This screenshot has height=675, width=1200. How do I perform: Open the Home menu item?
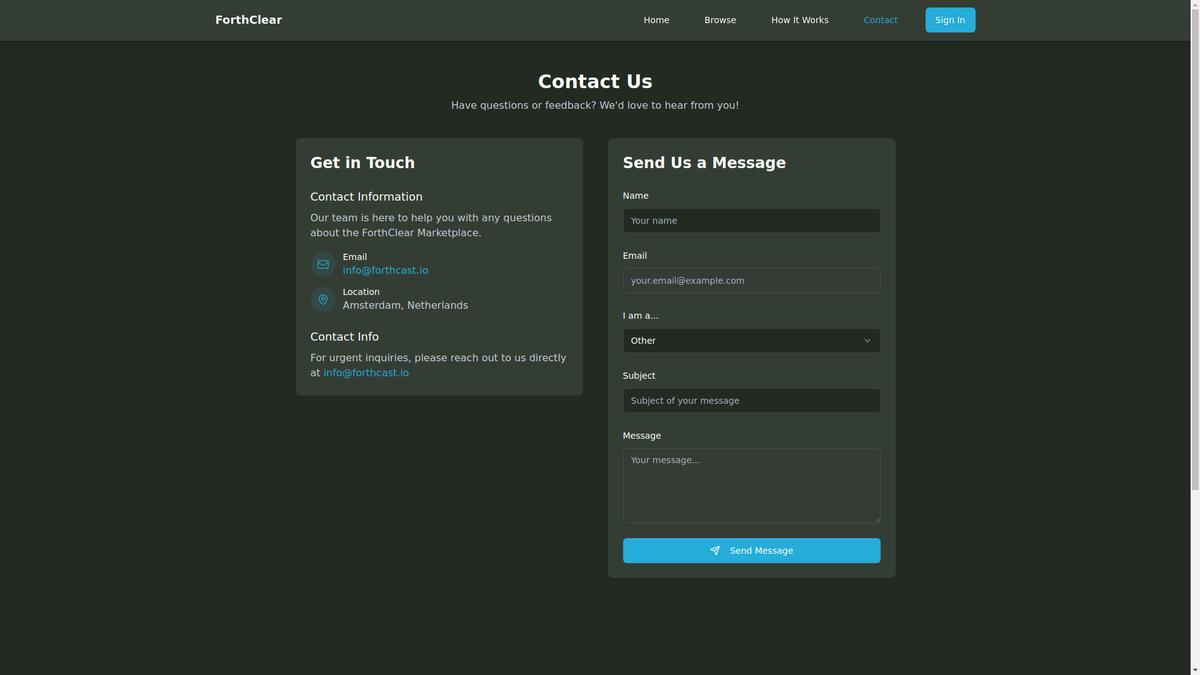click(x=656, y=20)
